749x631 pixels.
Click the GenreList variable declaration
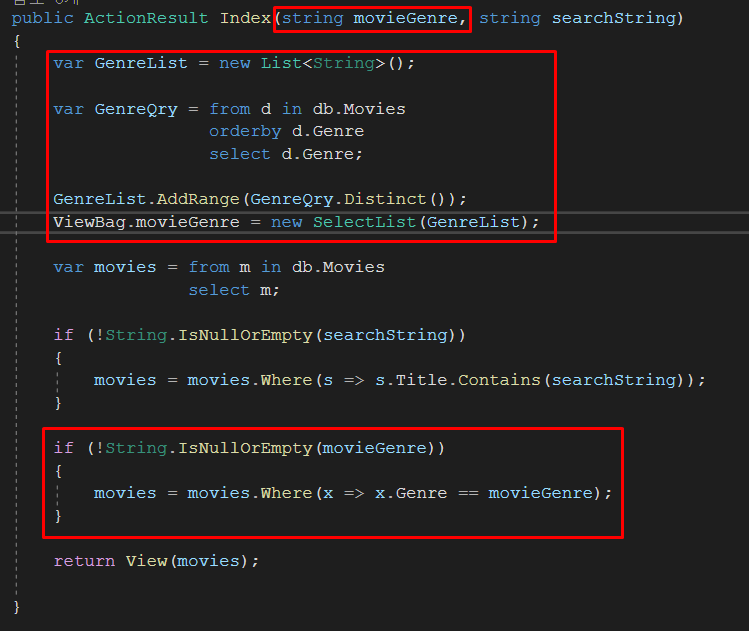click(141, 63)
